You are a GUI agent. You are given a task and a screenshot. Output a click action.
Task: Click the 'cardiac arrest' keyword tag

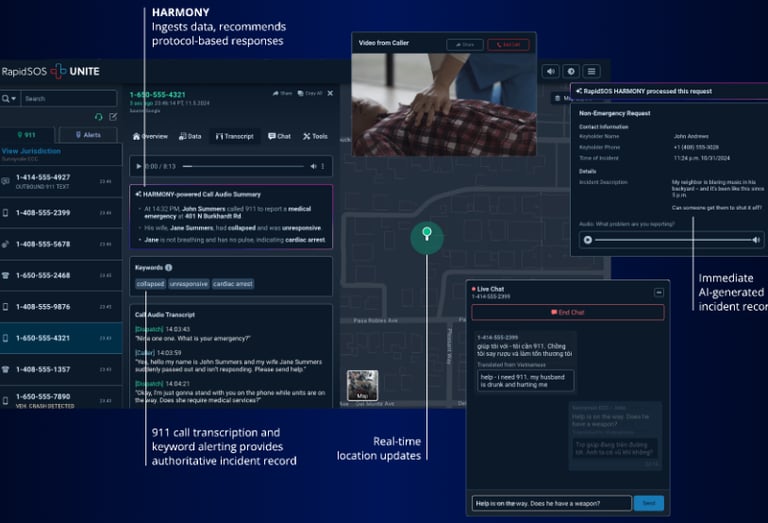[x=233, y=284]
